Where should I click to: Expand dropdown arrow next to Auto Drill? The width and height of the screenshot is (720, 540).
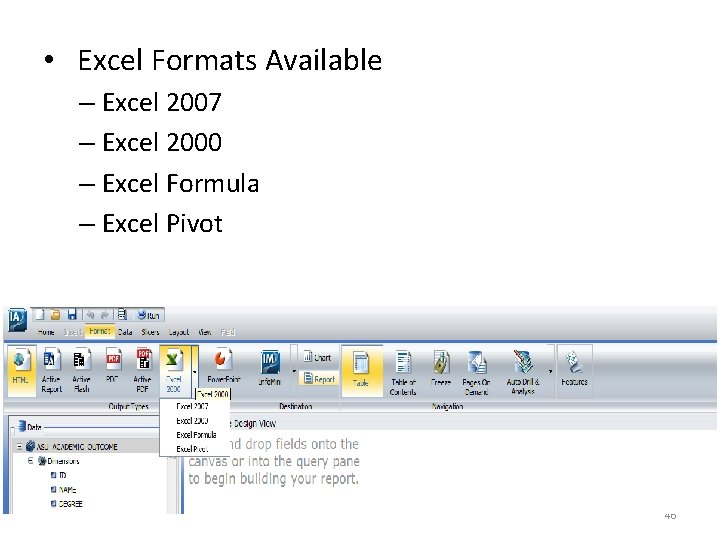click(x=550, y=371)
